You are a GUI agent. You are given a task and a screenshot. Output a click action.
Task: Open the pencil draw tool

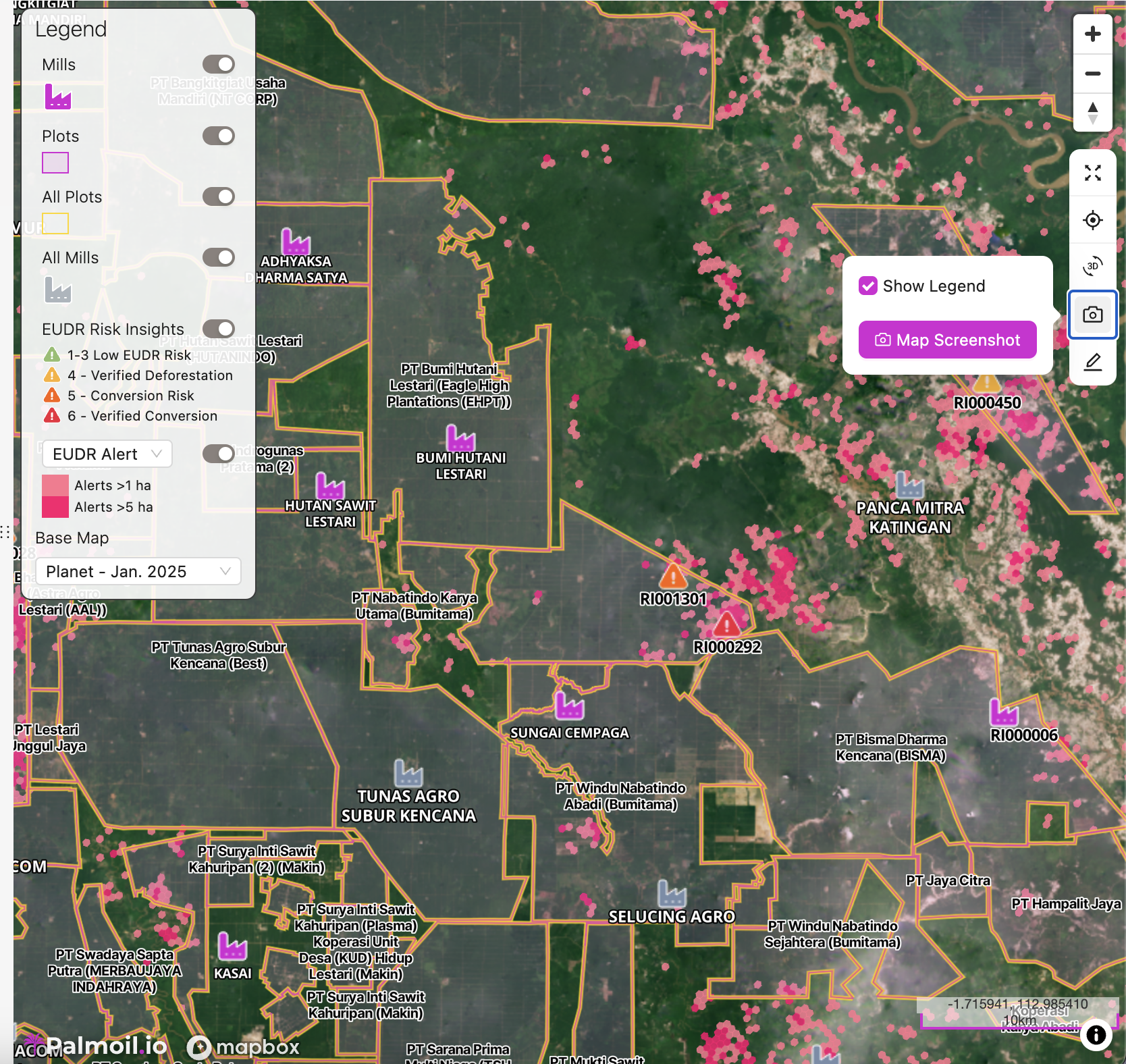[x=1092, y=362]
